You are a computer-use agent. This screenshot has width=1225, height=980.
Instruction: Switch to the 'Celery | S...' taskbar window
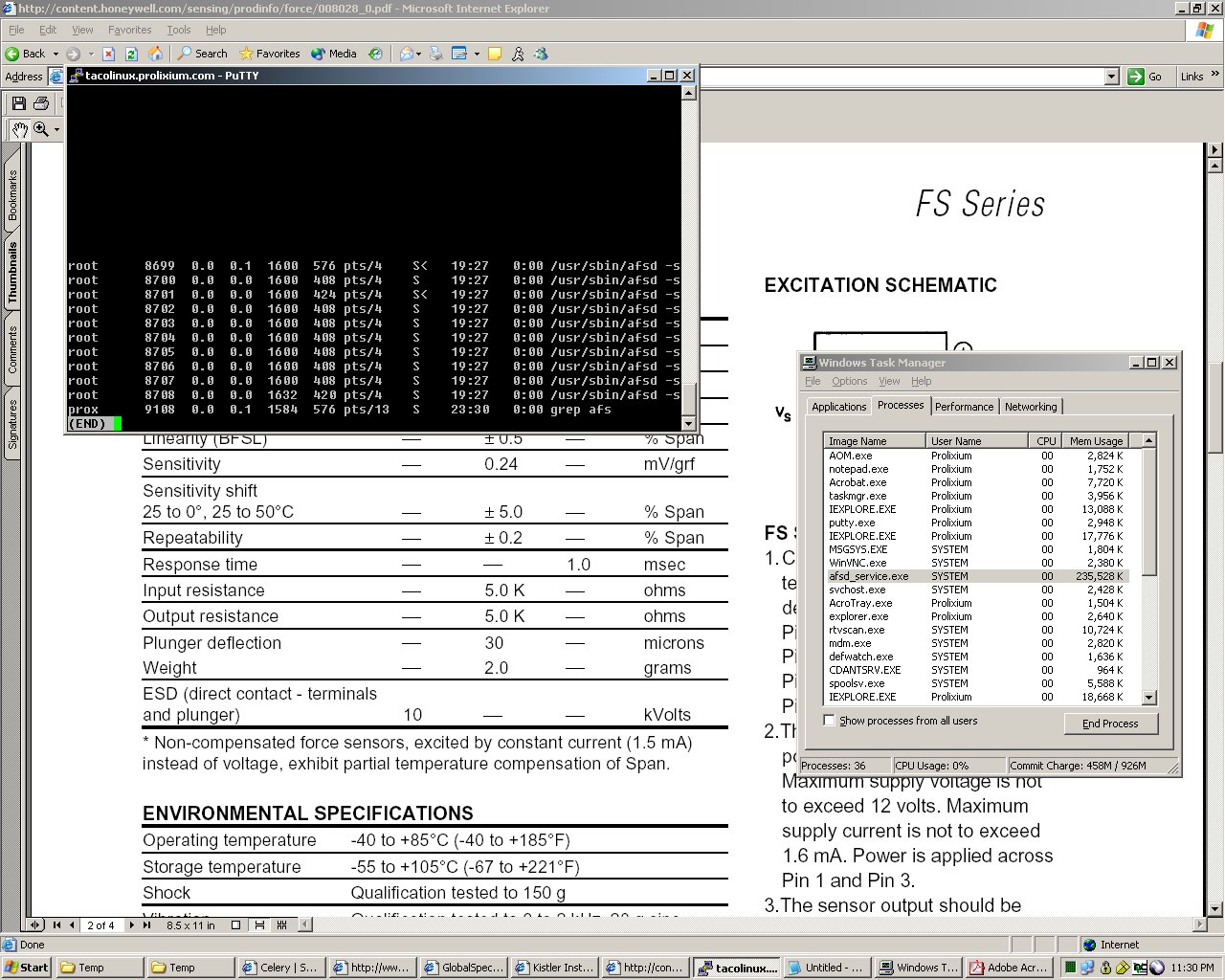(280, 968)
